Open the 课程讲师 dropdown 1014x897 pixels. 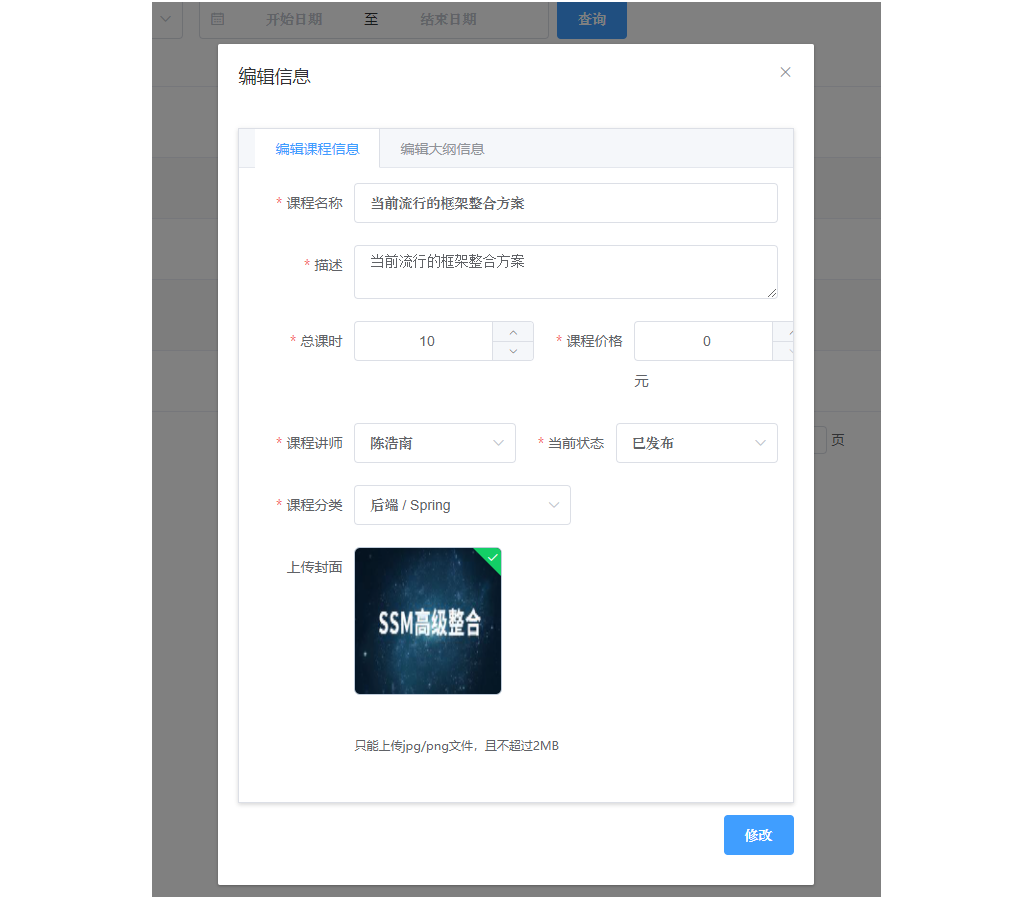[435, 443]
